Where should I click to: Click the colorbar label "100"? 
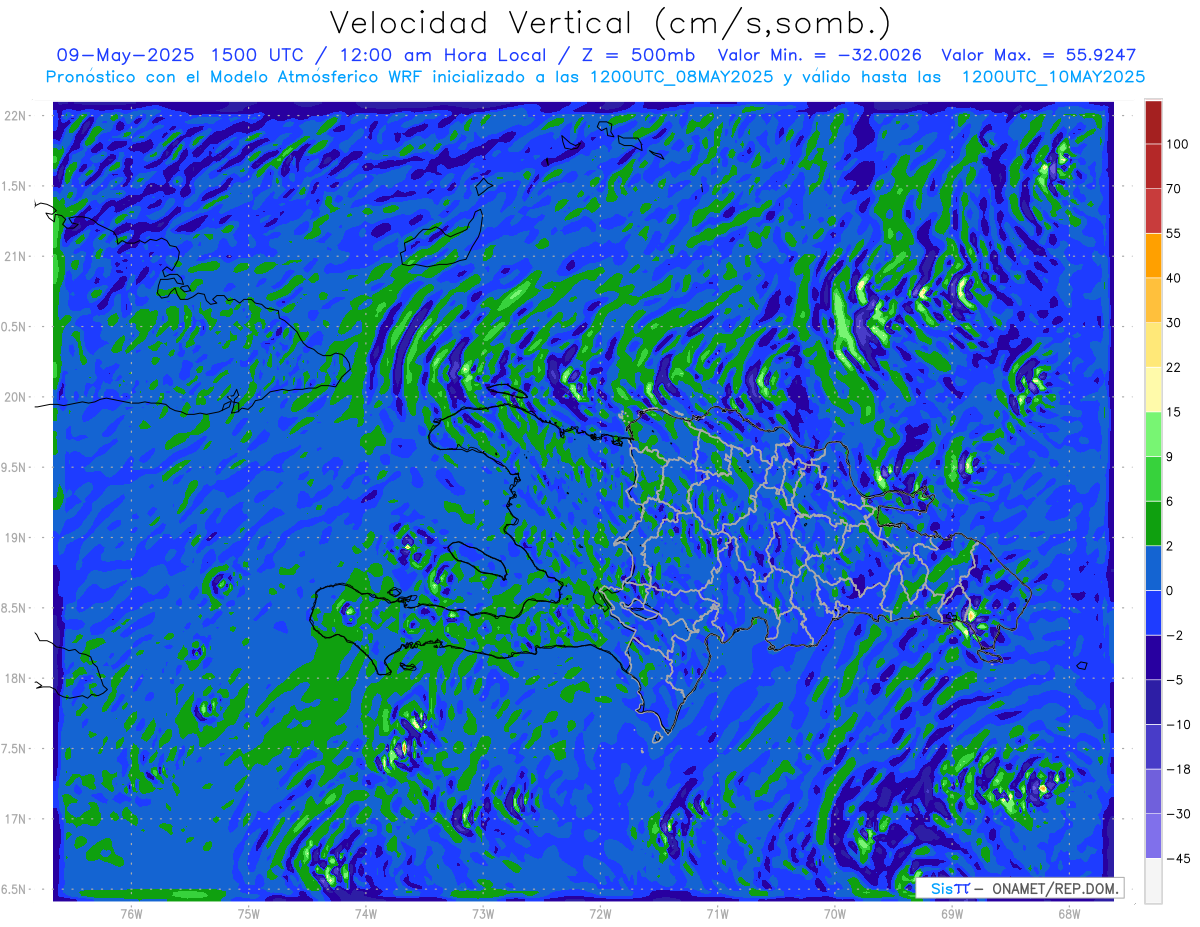[x=1177, y=144]
